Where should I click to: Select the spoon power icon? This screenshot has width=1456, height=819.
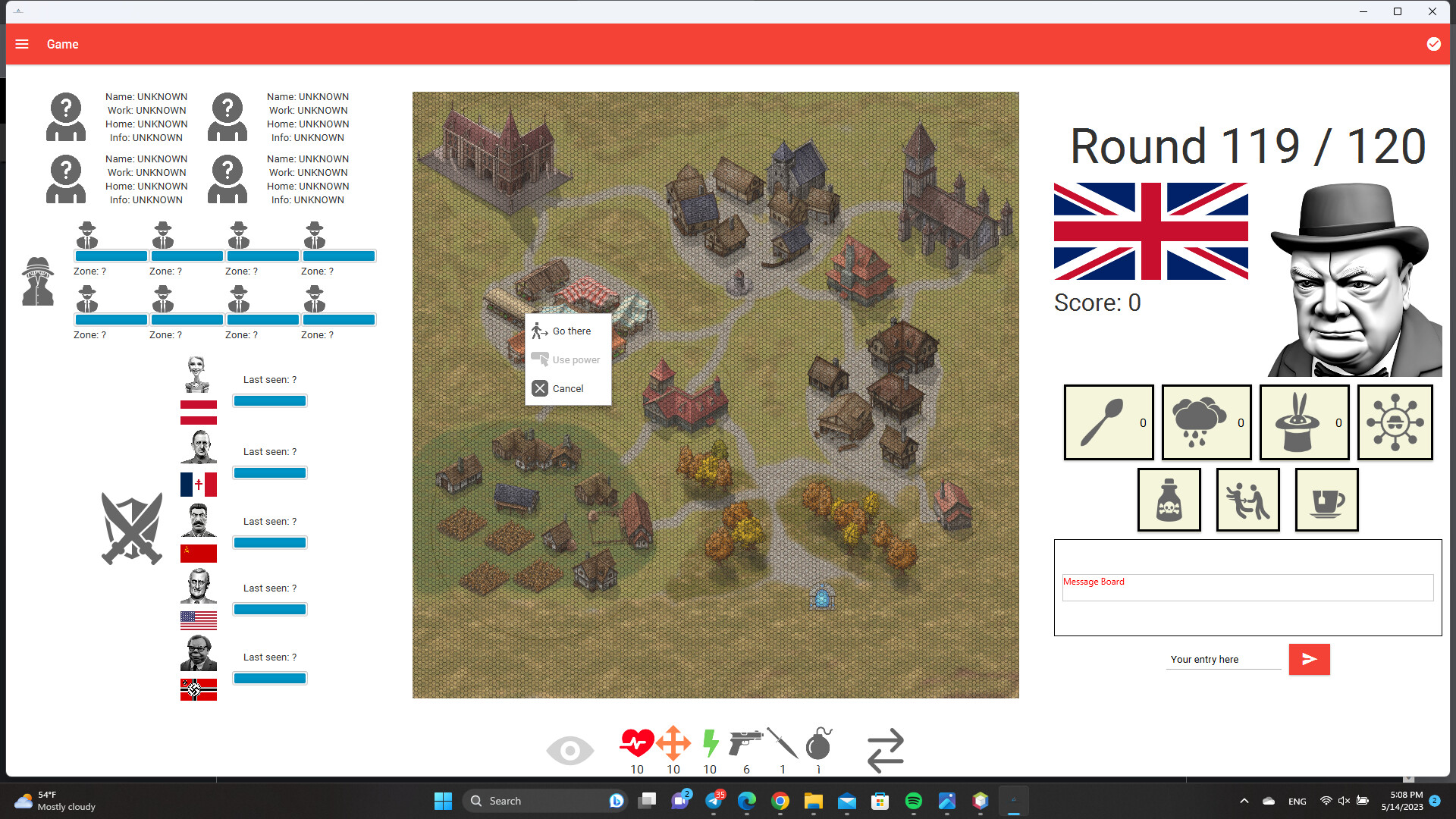click(1108, 422)
